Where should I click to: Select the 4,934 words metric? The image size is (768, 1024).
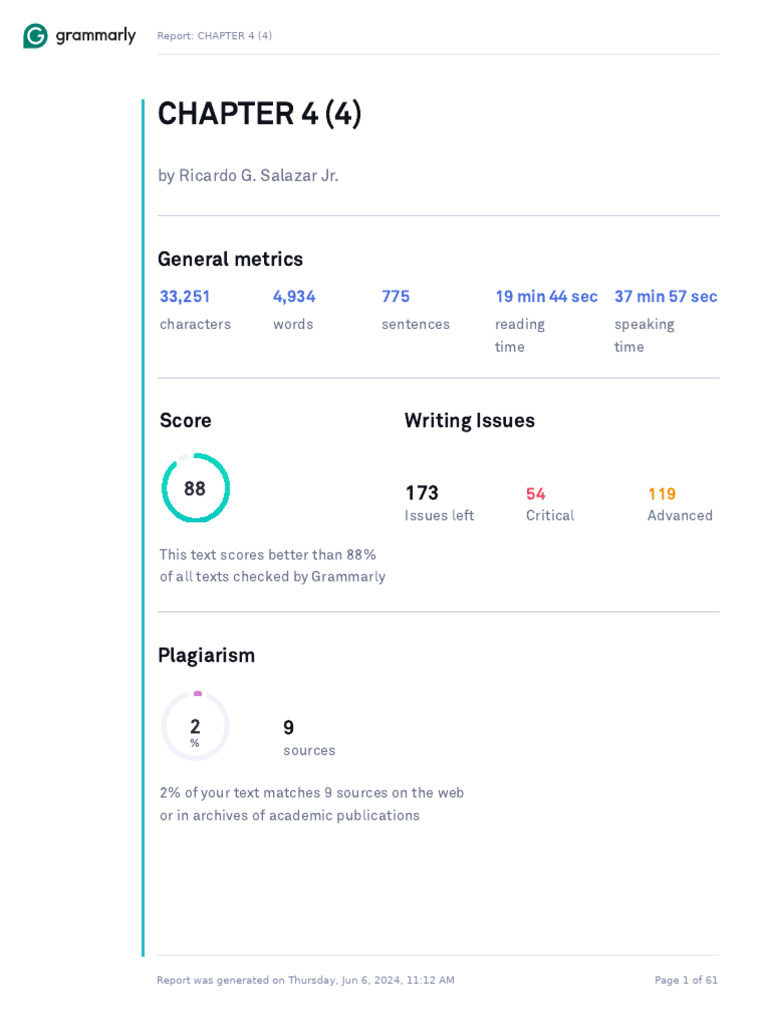(294, 296)
